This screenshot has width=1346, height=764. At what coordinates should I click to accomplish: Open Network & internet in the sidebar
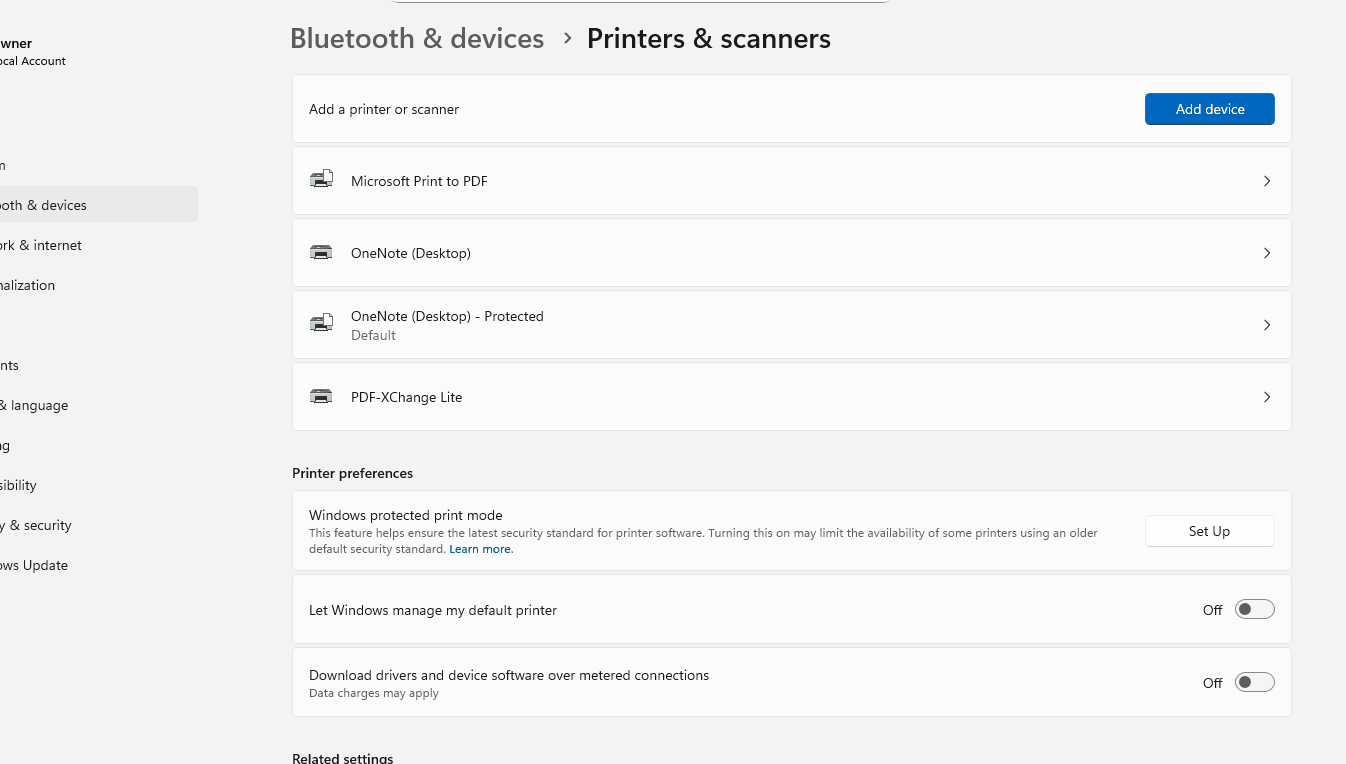(x=42, y=245)
